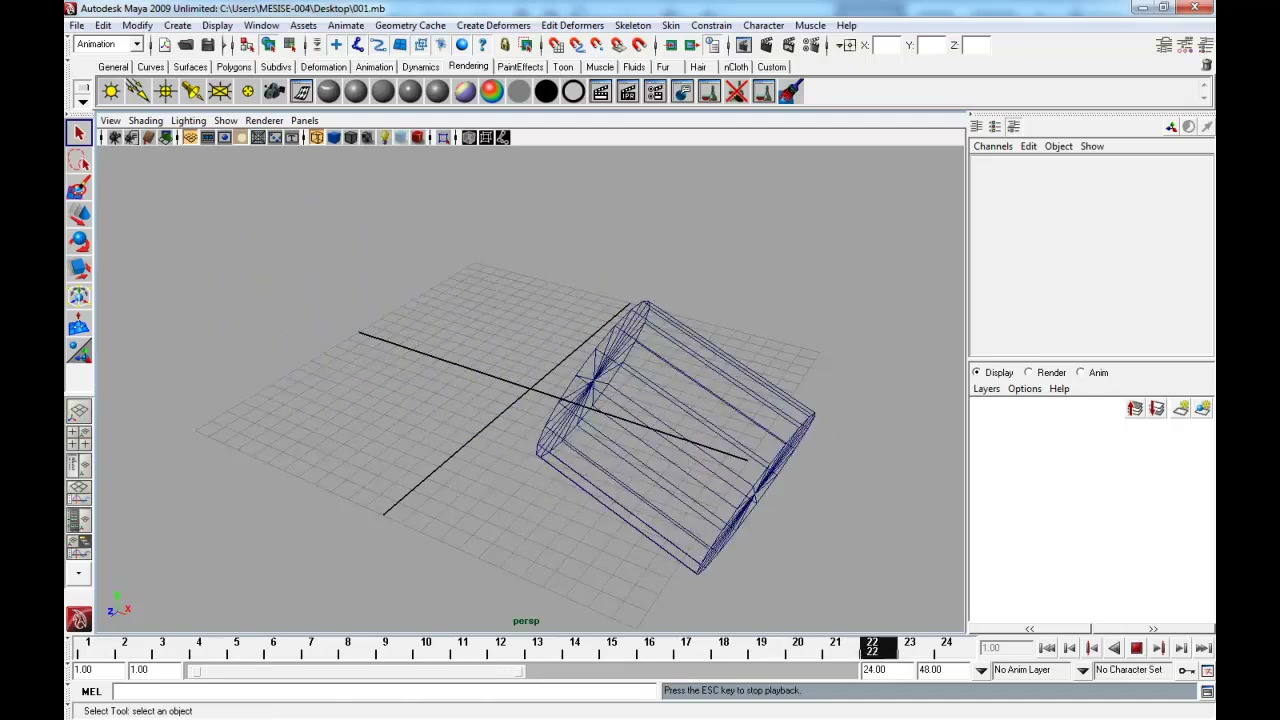Image resolution: width=1280 pixels, height=720 pixels.
Task: Select the Universal Manipulator tool
Action: tap(79, 295)
